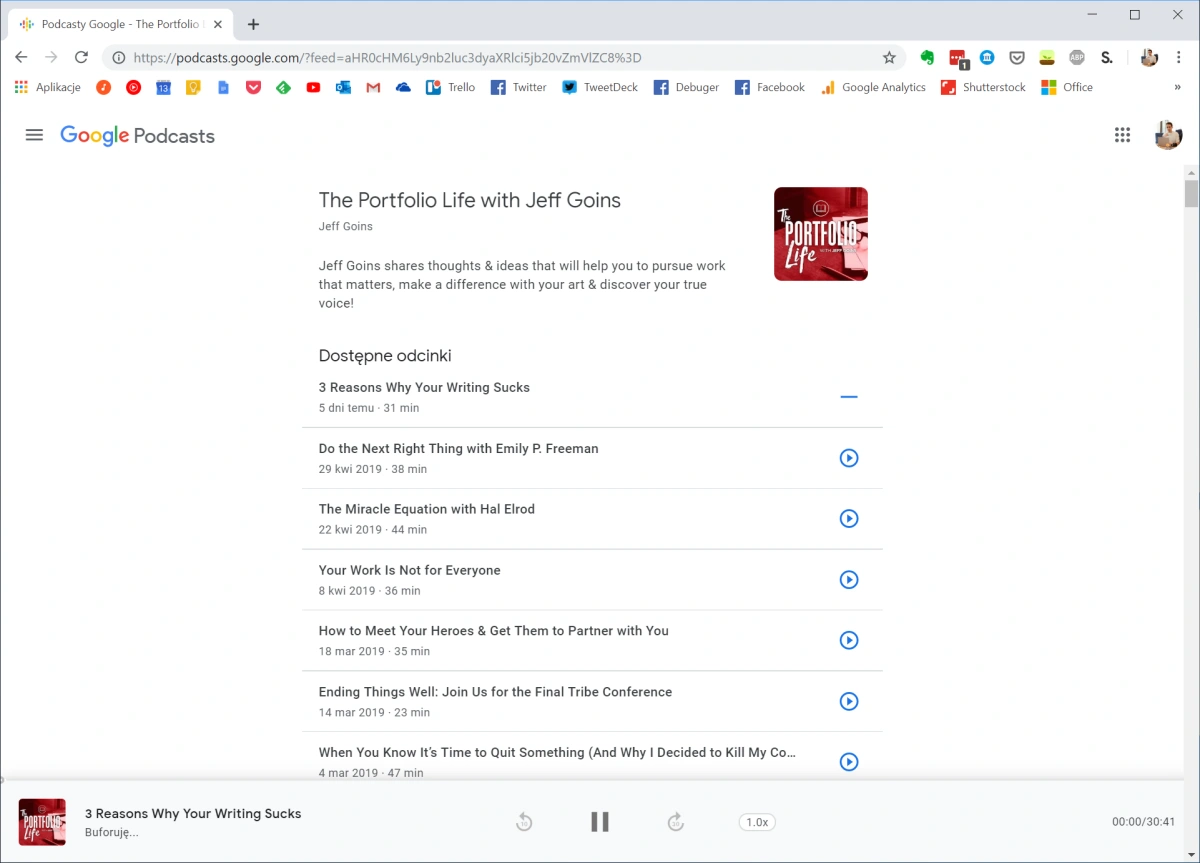Open the YouTube bookmark
This screenshot has height=863, width=1200.
[x=313, y=88]
